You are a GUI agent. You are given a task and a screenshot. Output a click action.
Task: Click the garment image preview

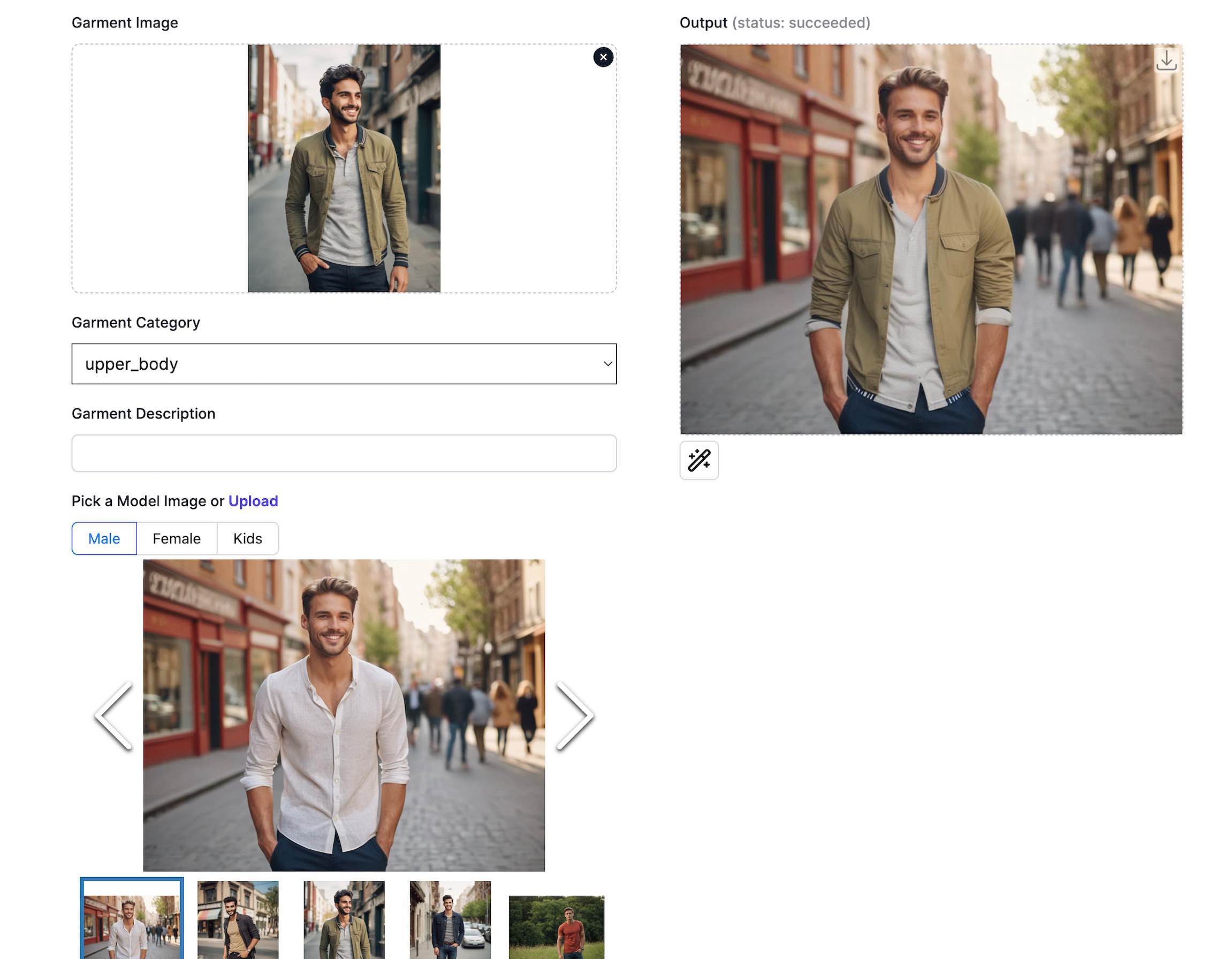pos(344,168)
